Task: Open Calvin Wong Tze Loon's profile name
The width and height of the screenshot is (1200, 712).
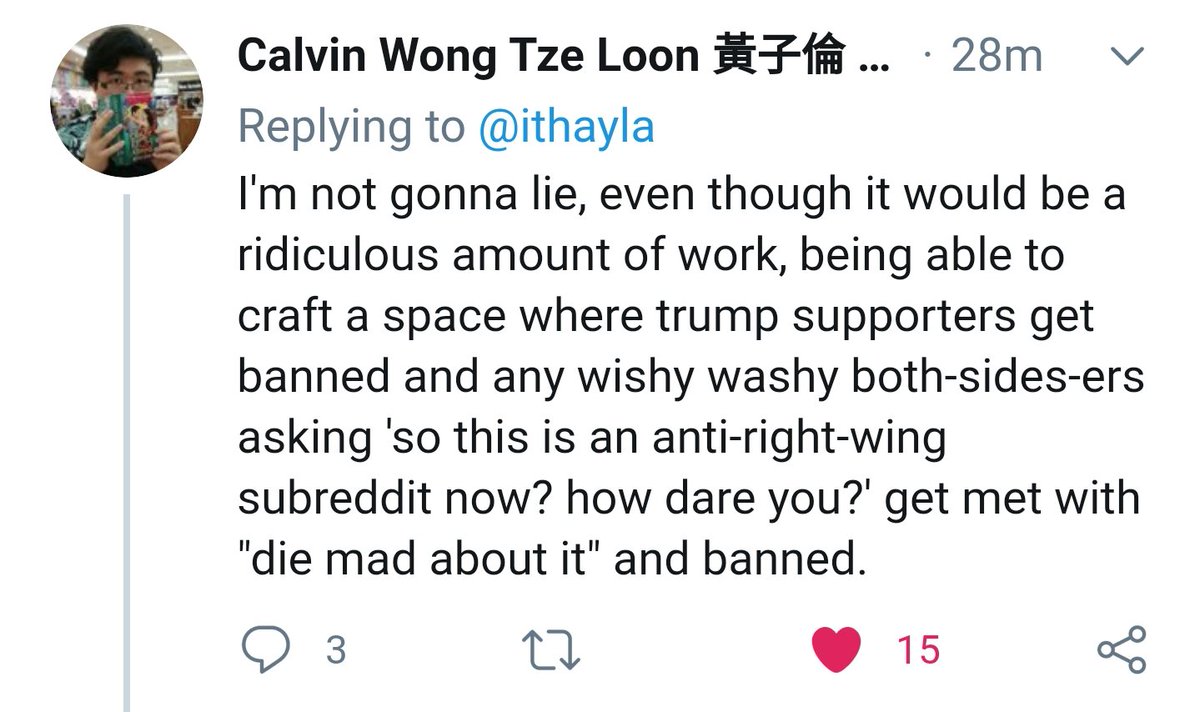Action: [470, 57]
